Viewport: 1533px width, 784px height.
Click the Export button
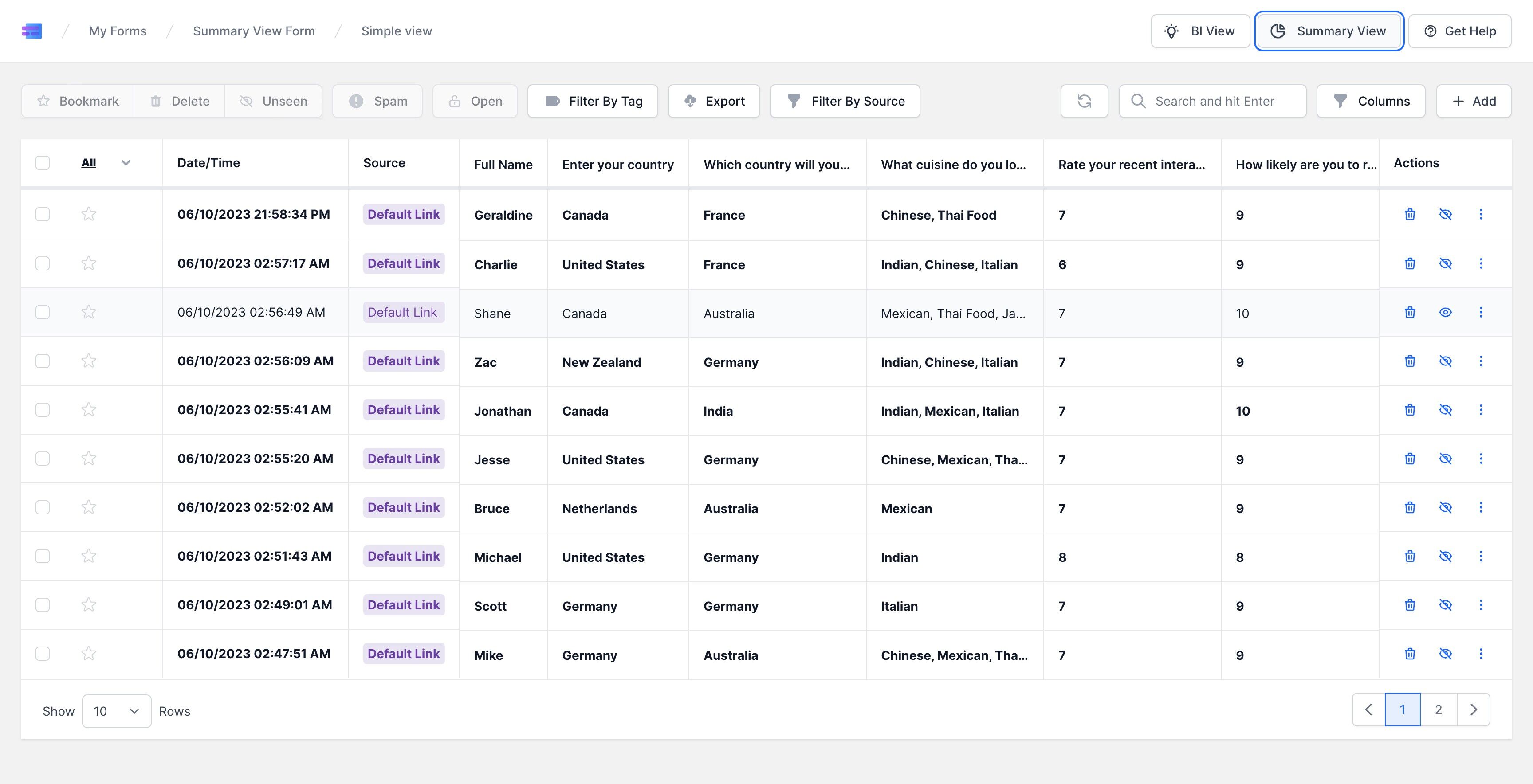pos(714,101)
